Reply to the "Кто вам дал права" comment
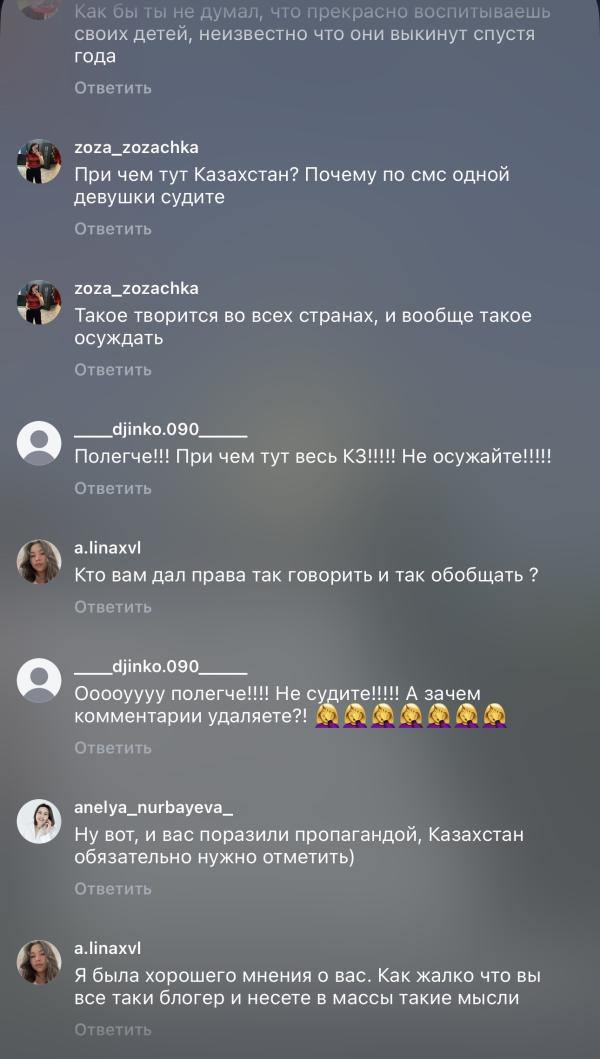600x1059 pixels. [x=113, y=607]
